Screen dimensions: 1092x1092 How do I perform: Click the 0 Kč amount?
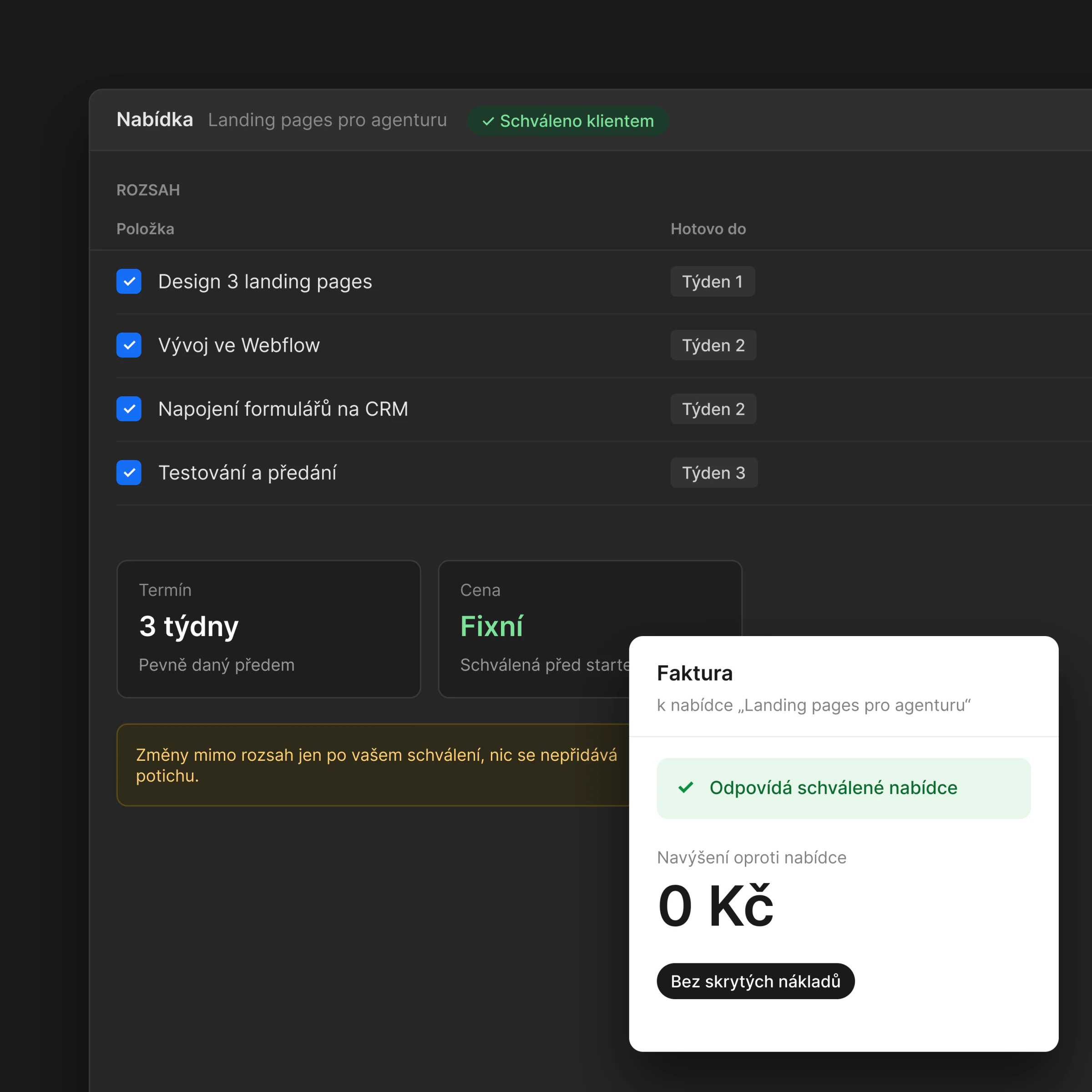tap(716, 906)
